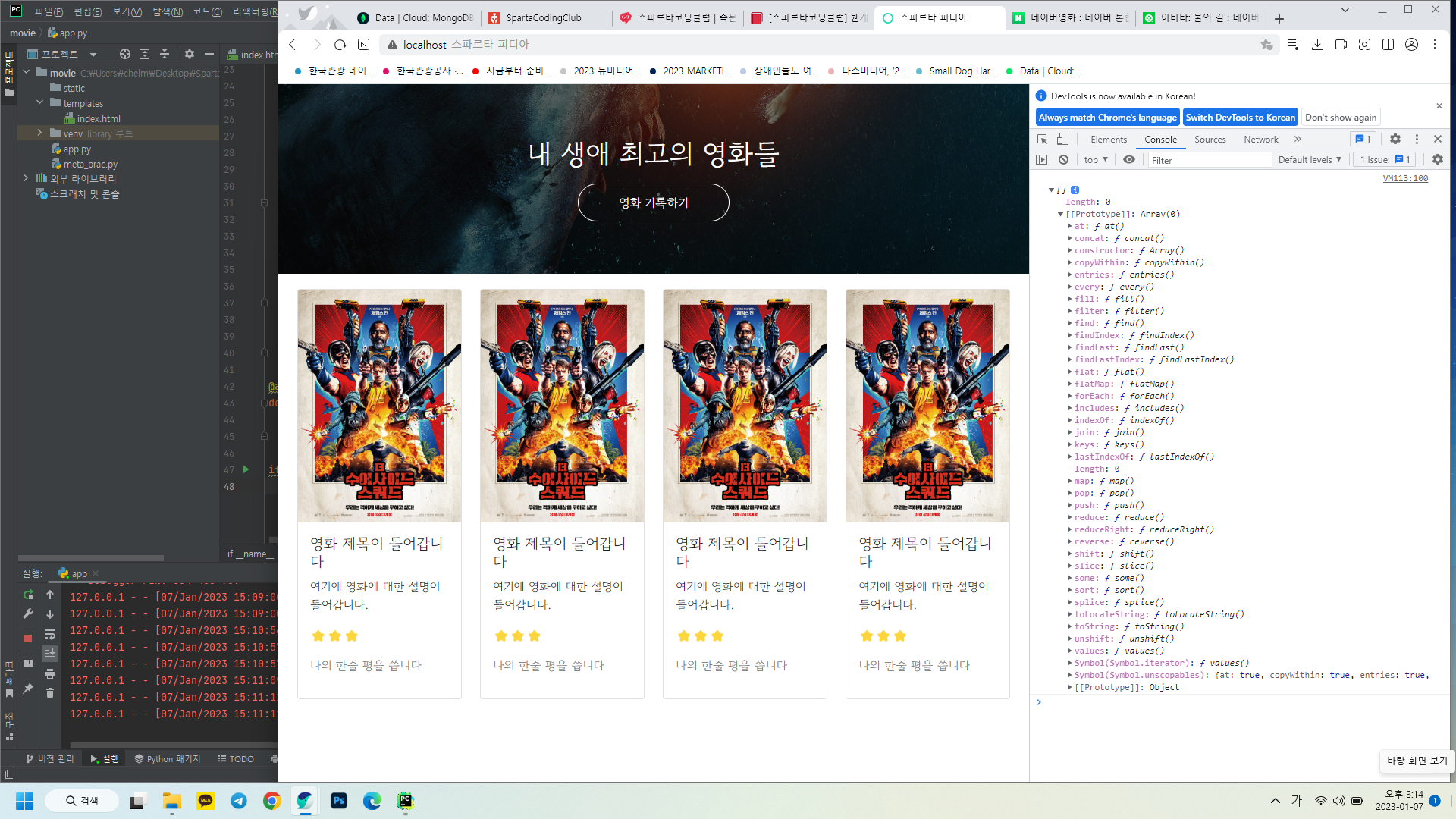
Task: Click DevTools inspect element icon
Action: click(1043, 139)
